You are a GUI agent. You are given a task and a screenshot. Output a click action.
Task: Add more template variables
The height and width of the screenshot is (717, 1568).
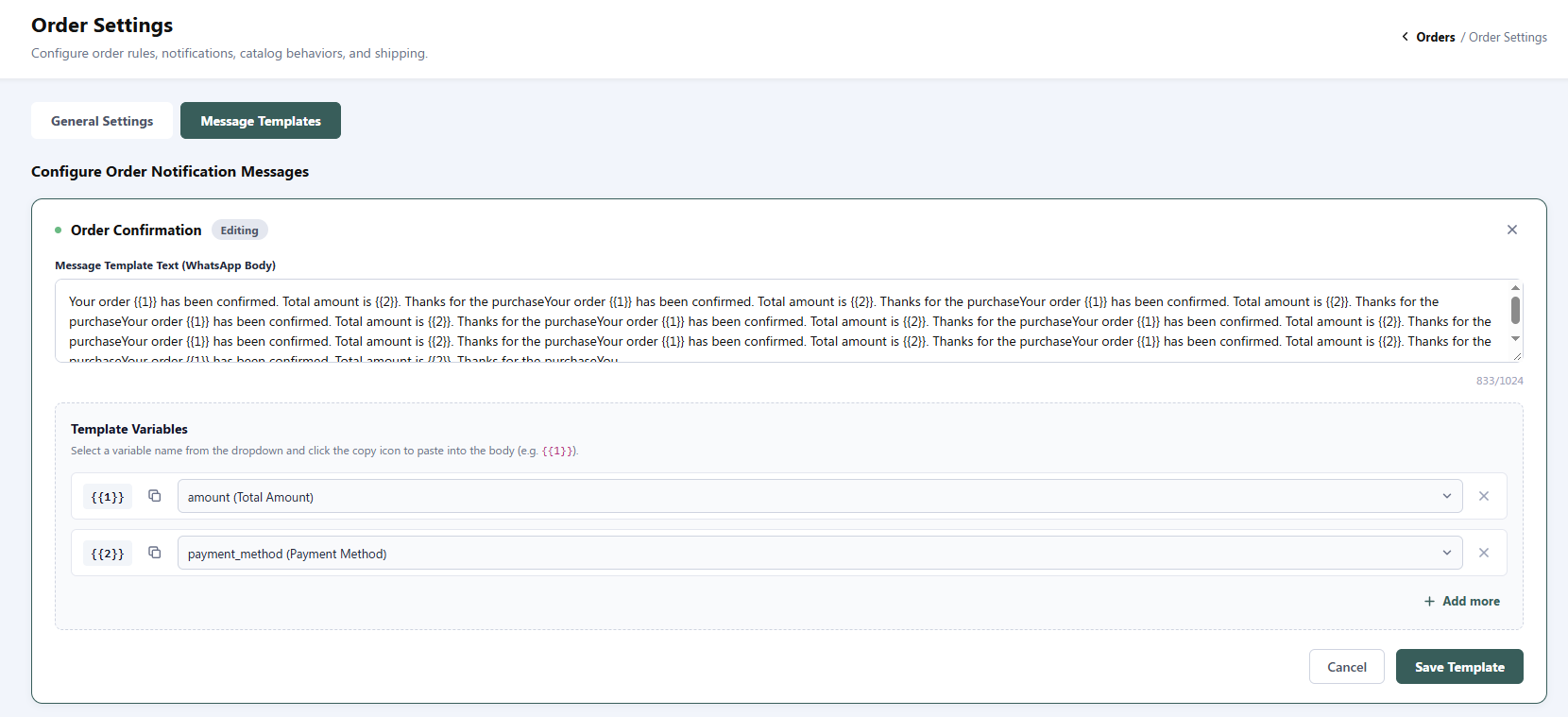tap(1462, 601)
